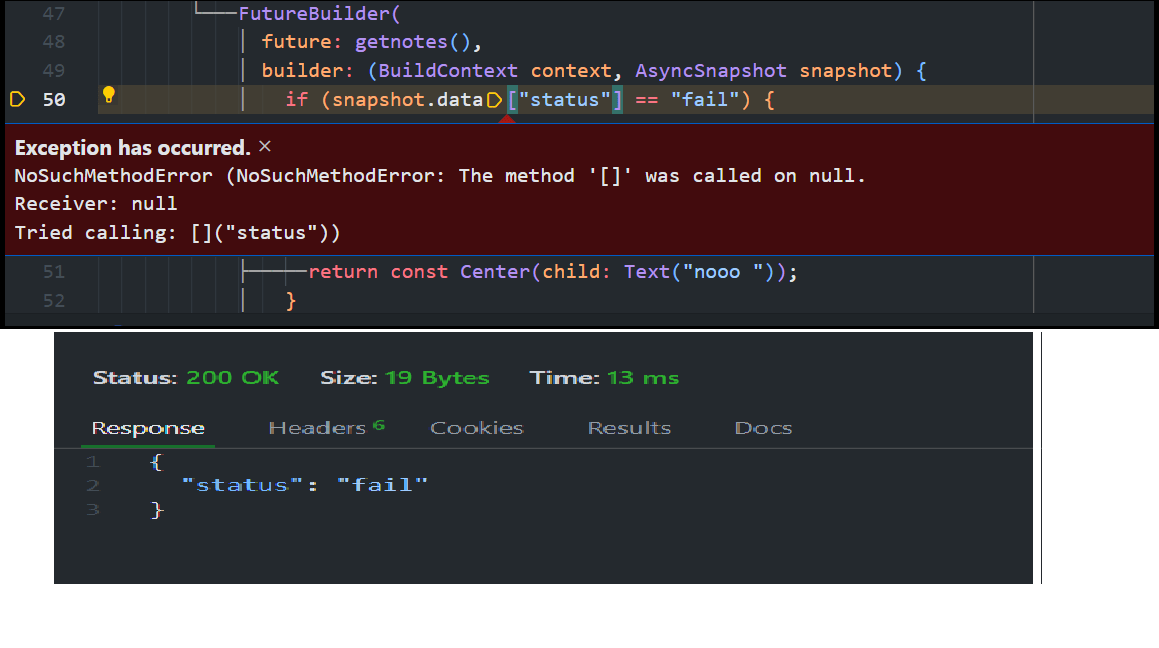Select line number 50 in the gutter

[x=51, y=99]
